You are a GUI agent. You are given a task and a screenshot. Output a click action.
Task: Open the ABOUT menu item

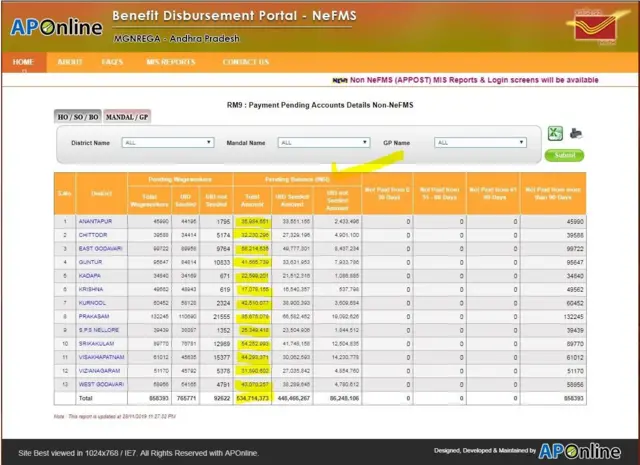[70, 62]
